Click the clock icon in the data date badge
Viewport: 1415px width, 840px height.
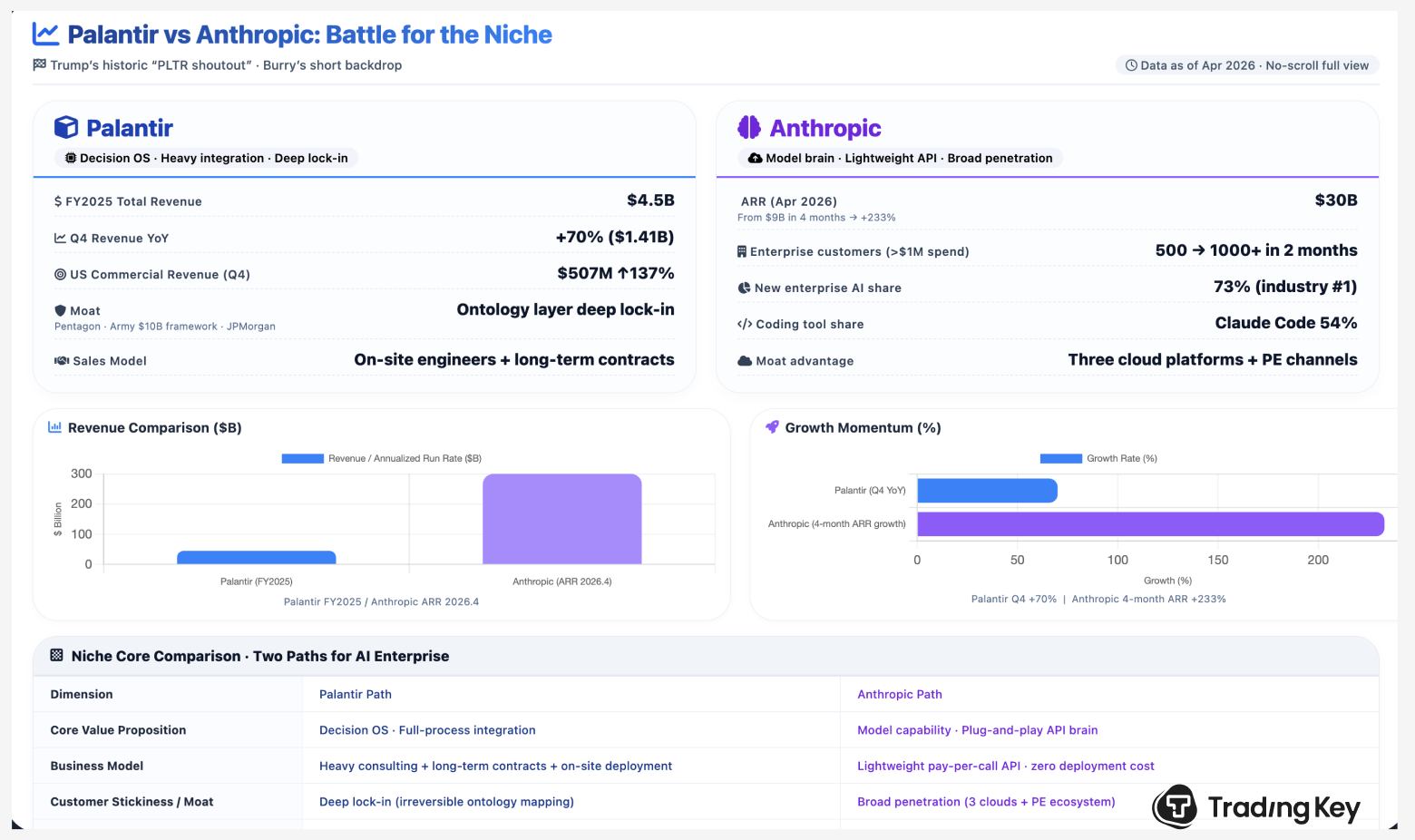(x=1131, y=65)
